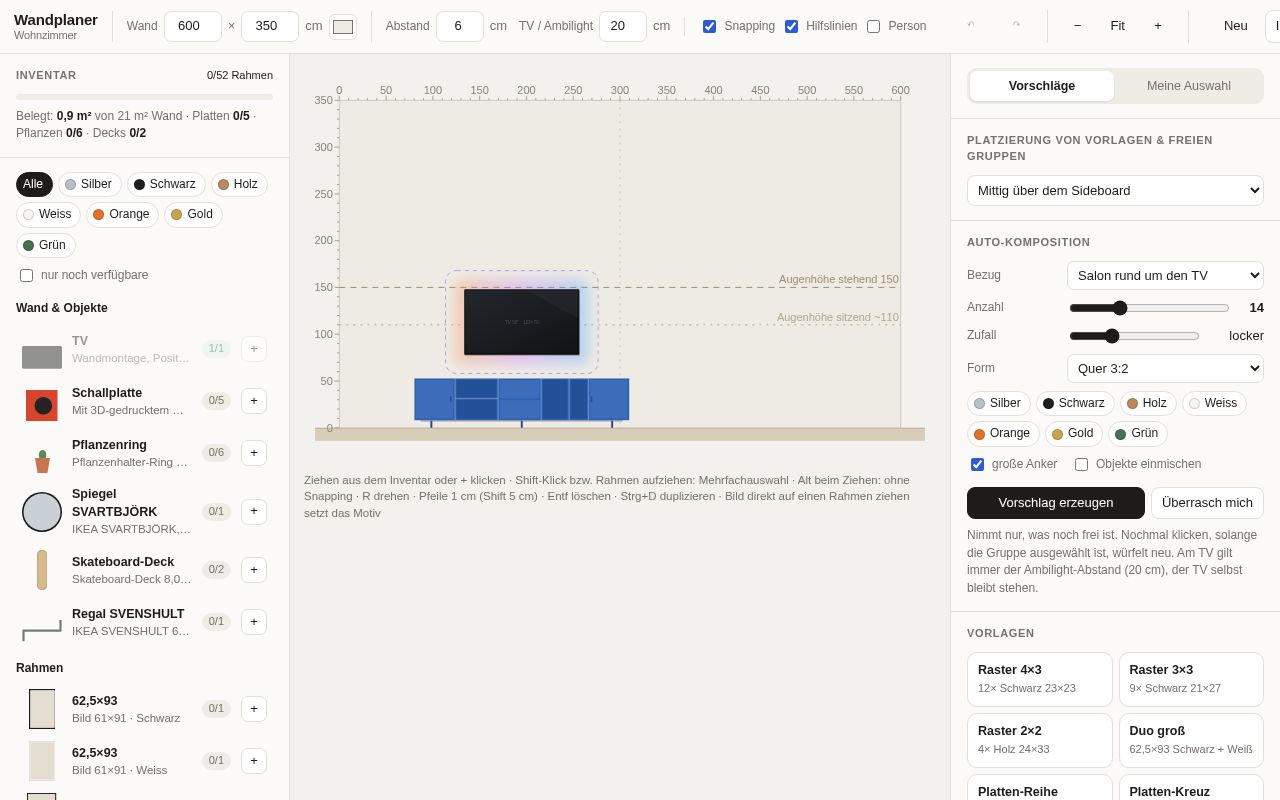The image size is (1280, 800).
Task: Zoom in with the plus button
Action: pyautogui.click(x=1158, y=26)
